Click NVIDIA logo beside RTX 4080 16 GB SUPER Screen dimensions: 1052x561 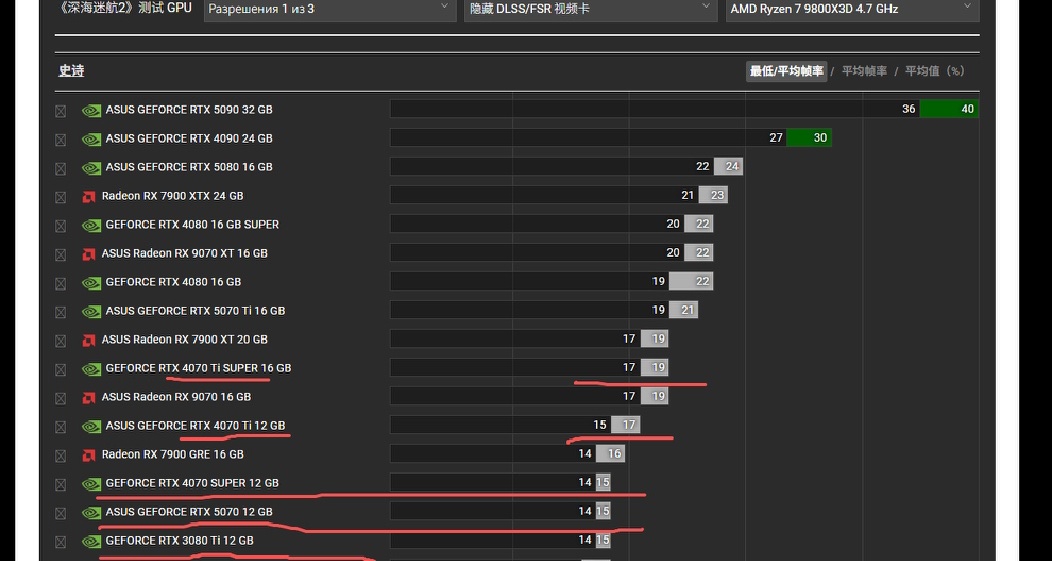pyautogui.click(x=91, y=225)
